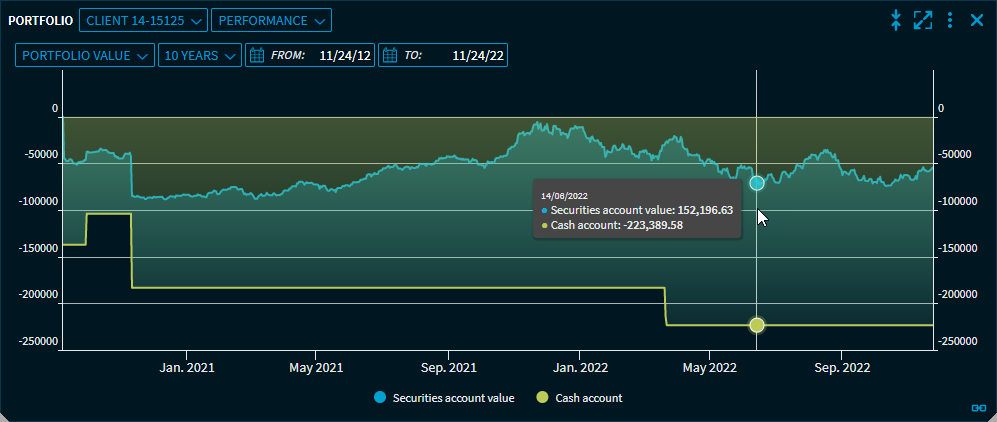Click the securities value marker on chart
The height and width of the screenshot is (422, 997).
757,183
